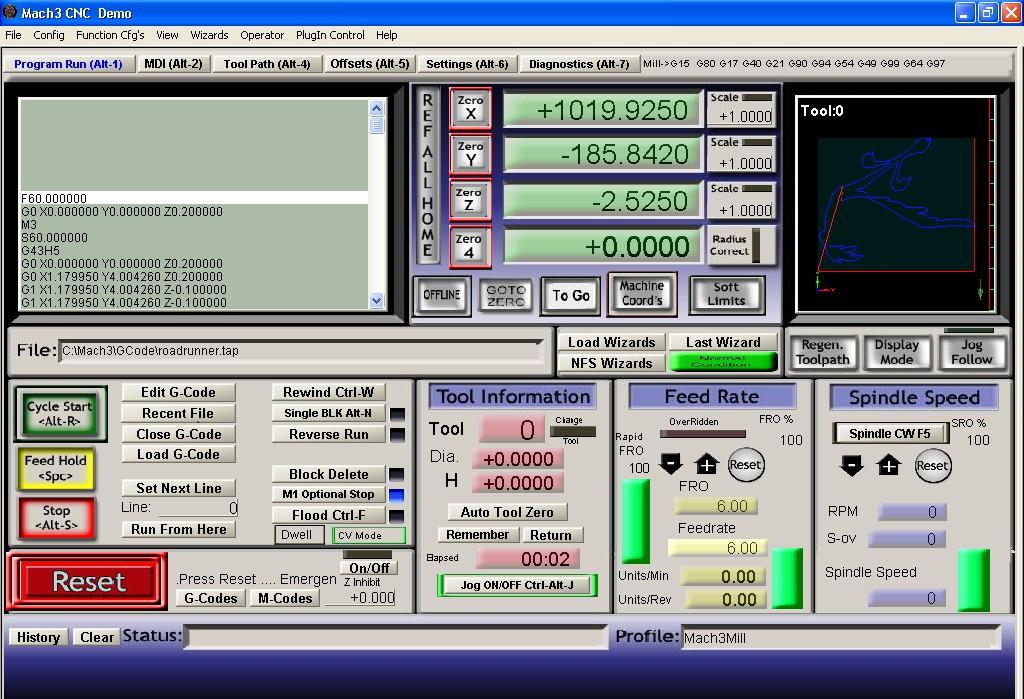Viewport: 1024px width, 699px height.
Task: Open the Wizards menu
Action: click(x=209, y=35)
